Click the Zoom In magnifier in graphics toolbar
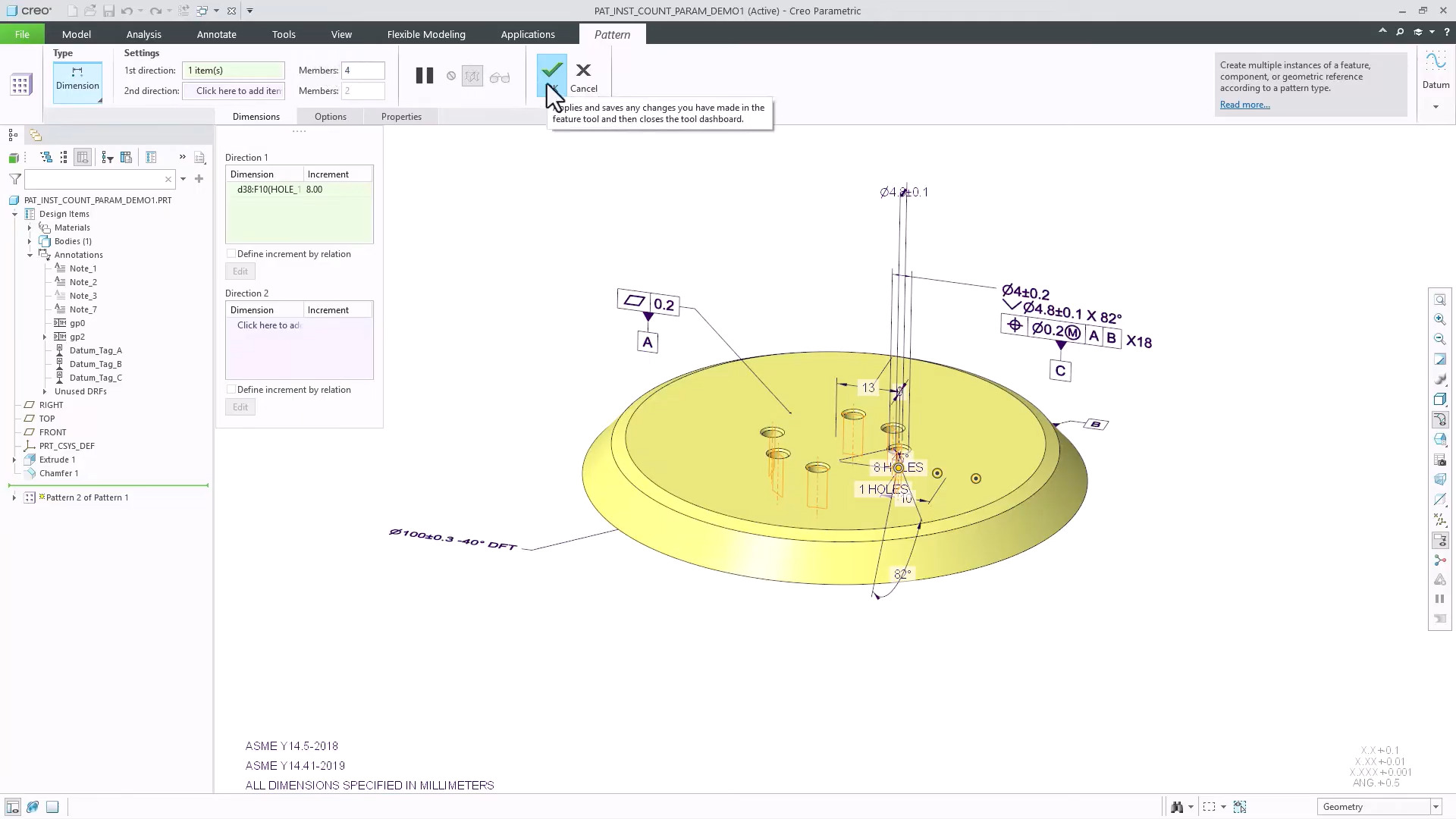 1439,319
